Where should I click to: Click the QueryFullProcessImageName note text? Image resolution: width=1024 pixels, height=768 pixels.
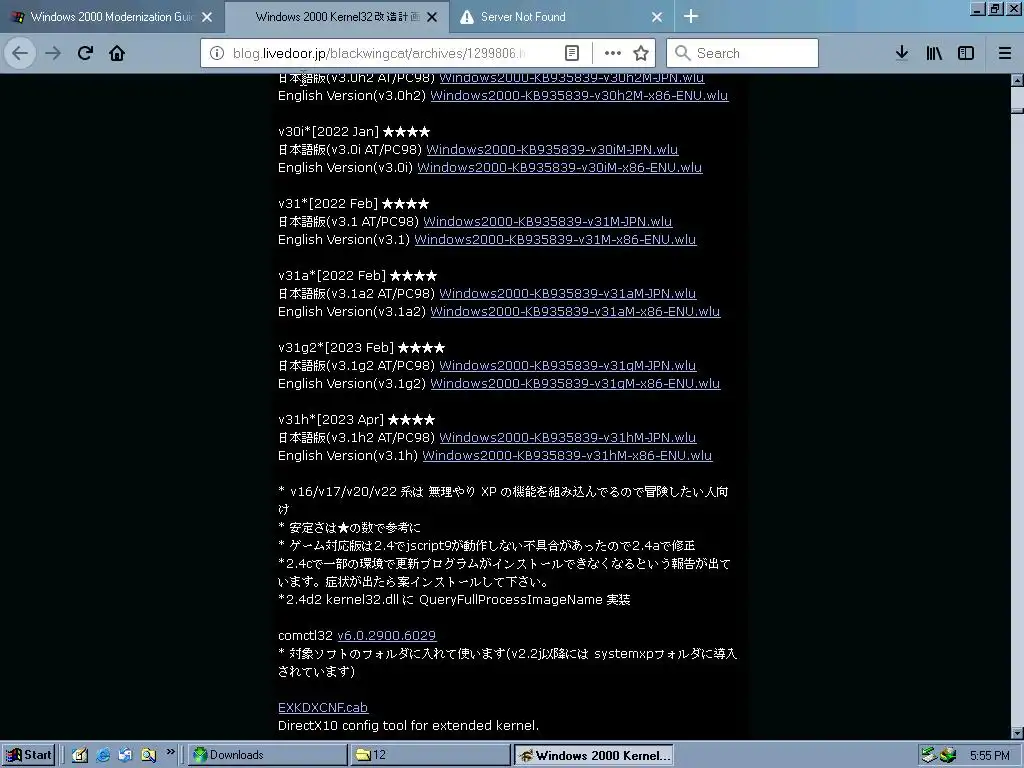pyautogui.click(x=454, y=600)
